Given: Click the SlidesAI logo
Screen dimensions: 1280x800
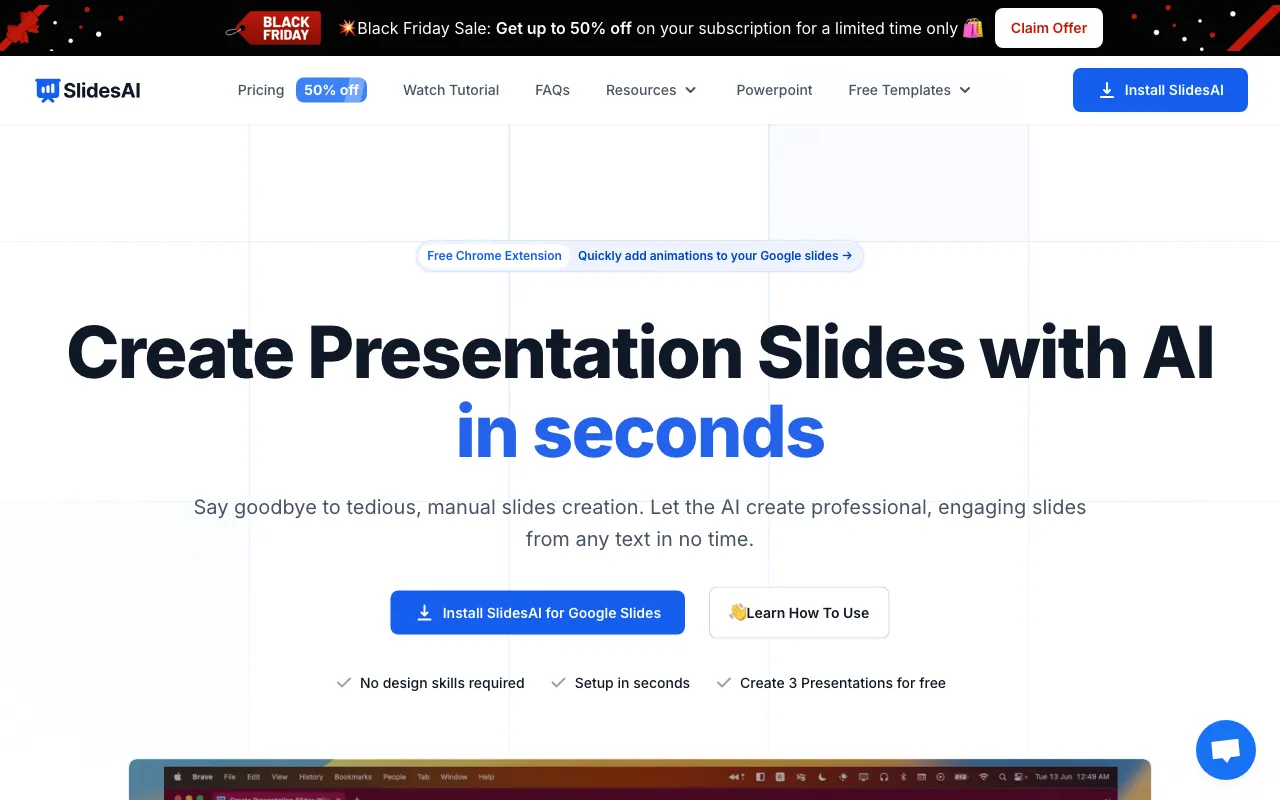Looking at the screenshot, I should click(88, 90).
